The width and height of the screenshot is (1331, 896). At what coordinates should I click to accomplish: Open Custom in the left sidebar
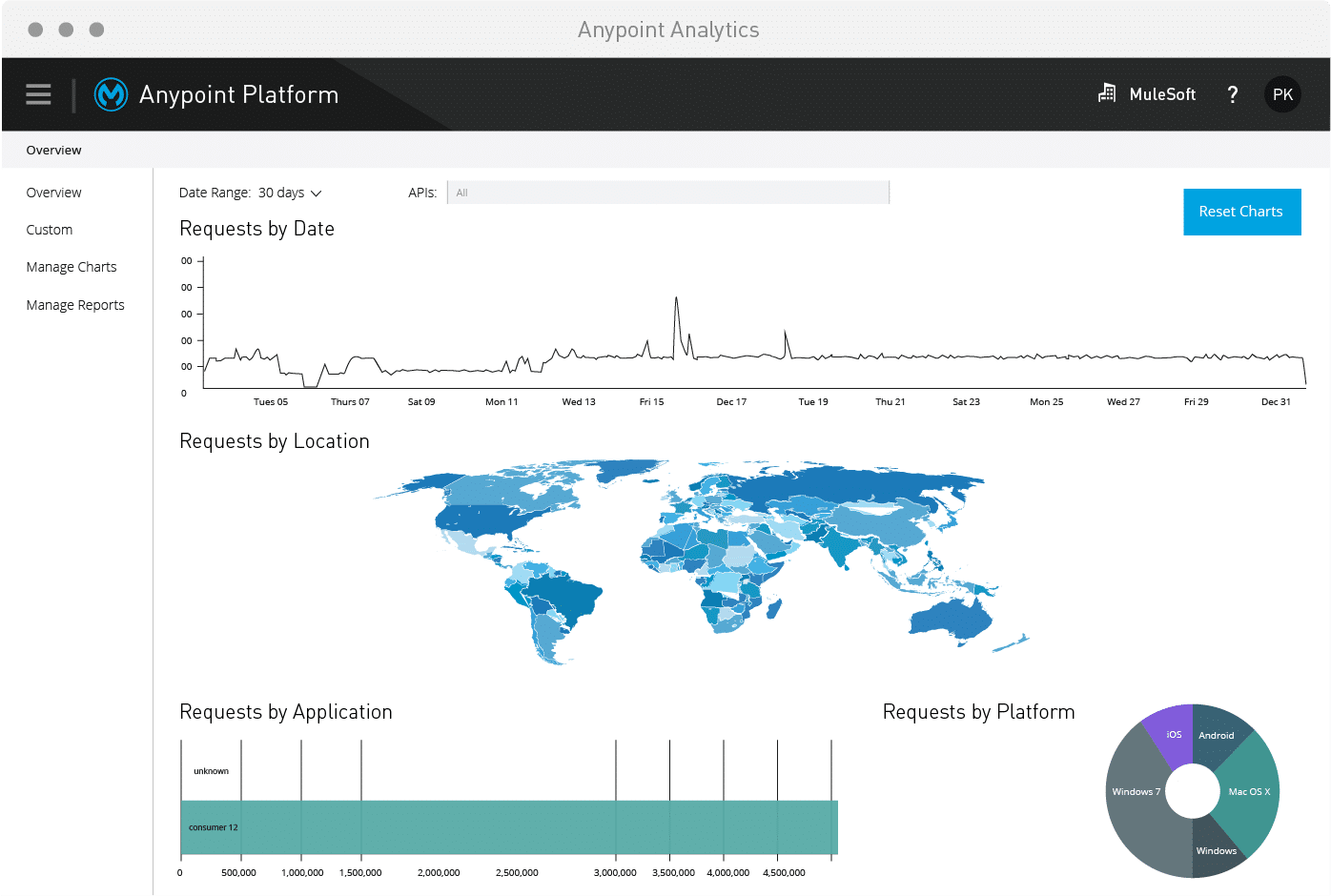click(50, 230)
